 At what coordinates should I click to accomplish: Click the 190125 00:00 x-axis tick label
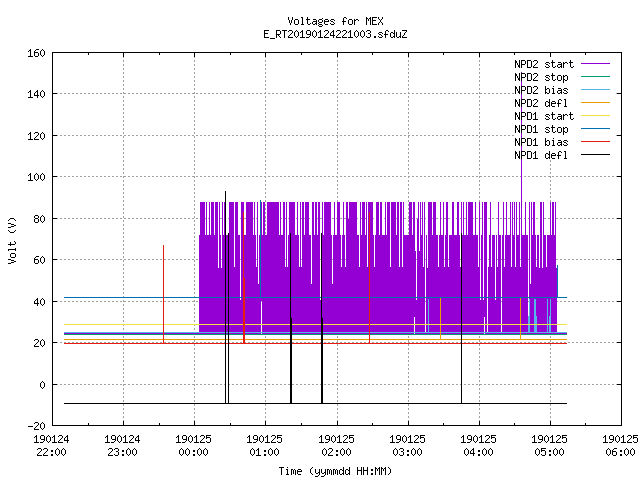[193, 446]
